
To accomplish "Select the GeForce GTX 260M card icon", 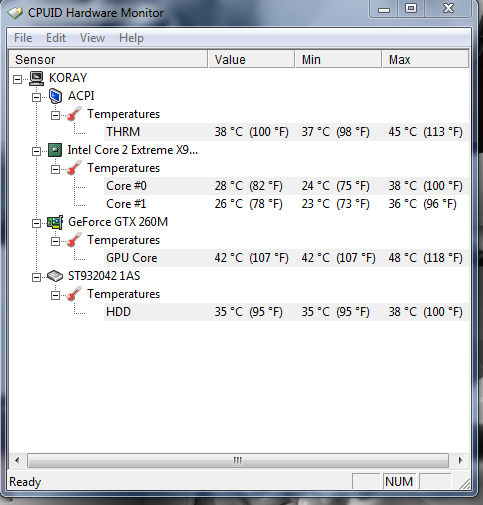I will (55, 222).
